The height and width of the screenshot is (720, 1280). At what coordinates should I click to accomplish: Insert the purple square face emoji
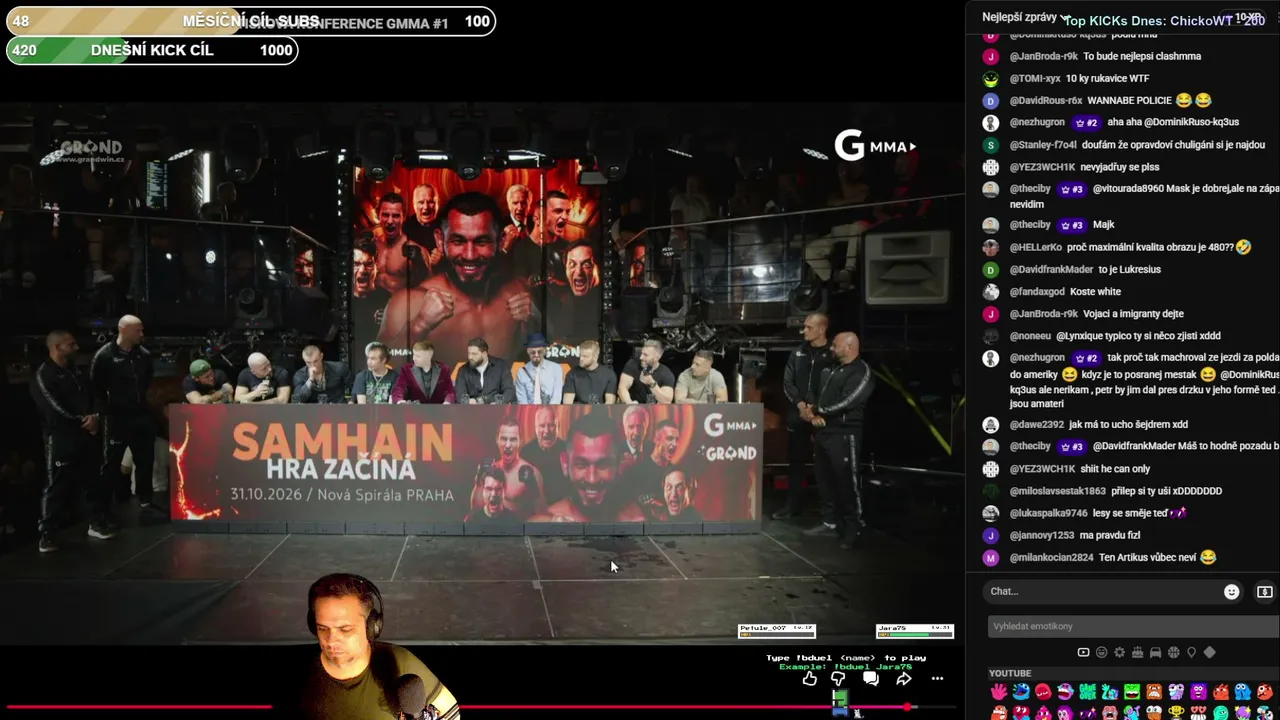pyautogui.click(x=1198, y=692)
